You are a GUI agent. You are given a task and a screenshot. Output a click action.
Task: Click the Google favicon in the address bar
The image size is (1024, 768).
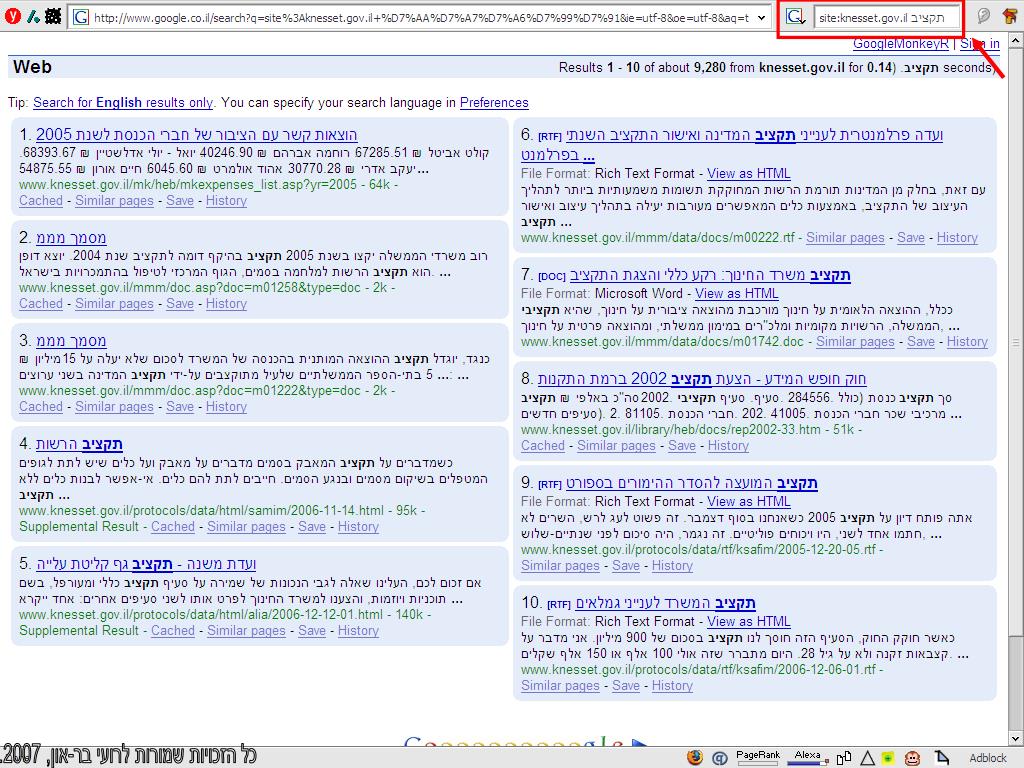(x=80, y=18)
